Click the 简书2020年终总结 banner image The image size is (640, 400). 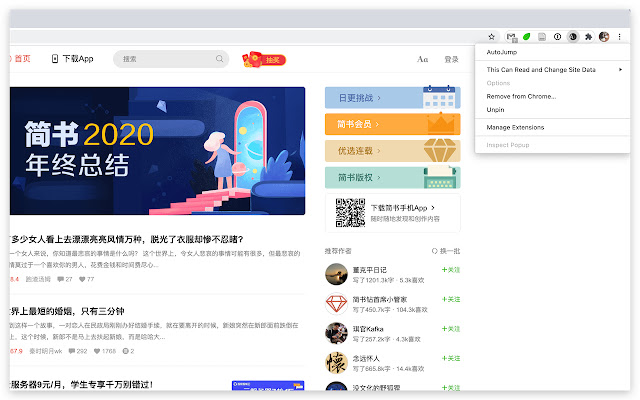[x=158, y=151]
